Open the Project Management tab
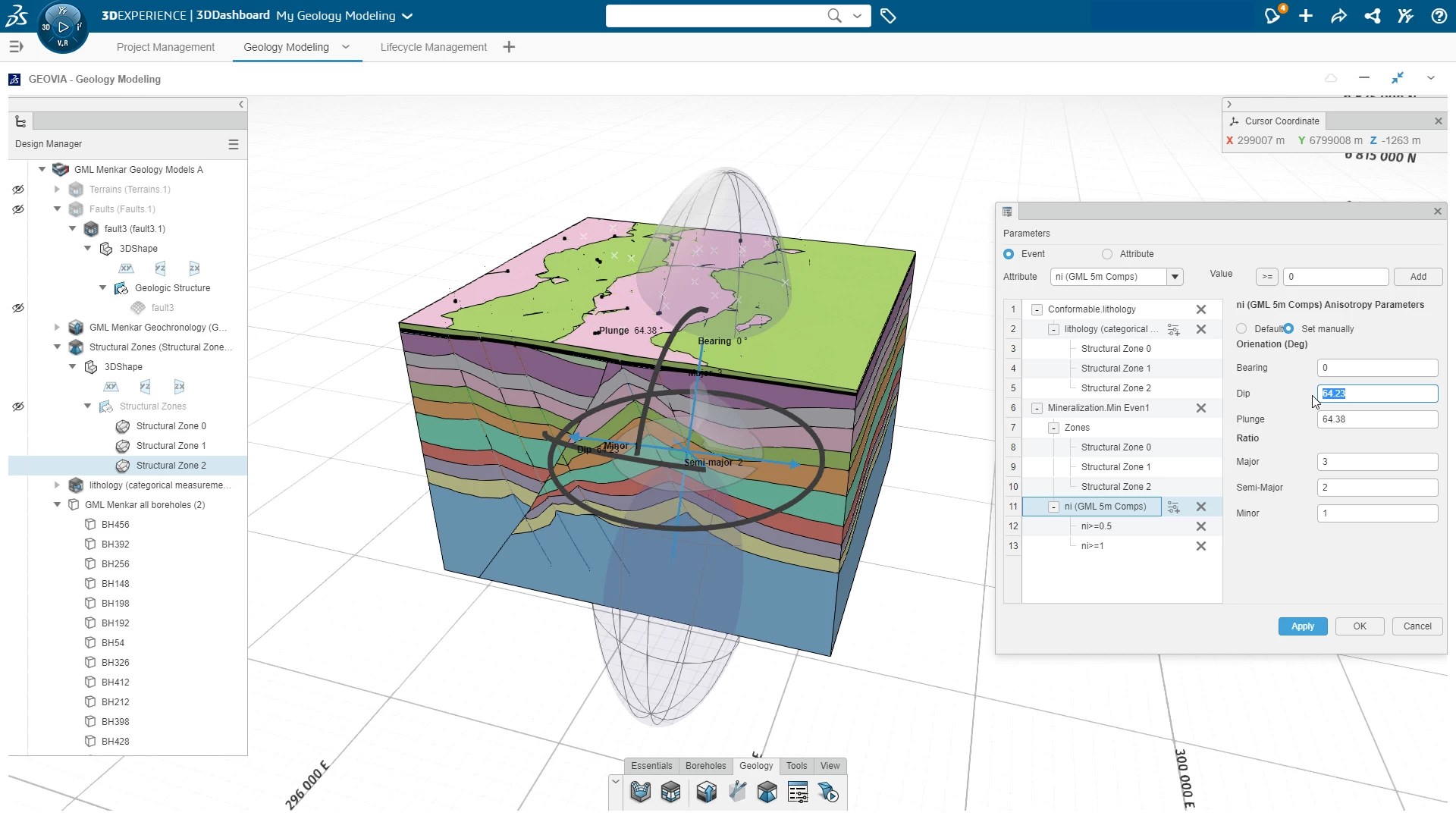Viewport: 1456px width, 819px height. [x=165, y=47]
